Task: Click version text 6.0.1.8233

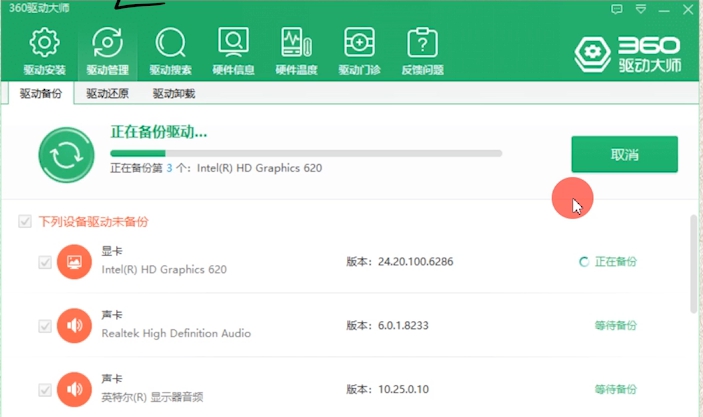Action: click(403, 326)
